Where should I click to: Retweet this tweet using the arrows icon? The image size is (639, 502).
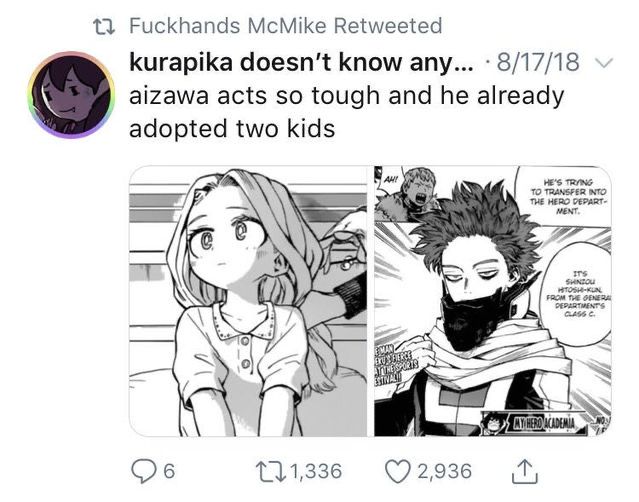point(271,471)
